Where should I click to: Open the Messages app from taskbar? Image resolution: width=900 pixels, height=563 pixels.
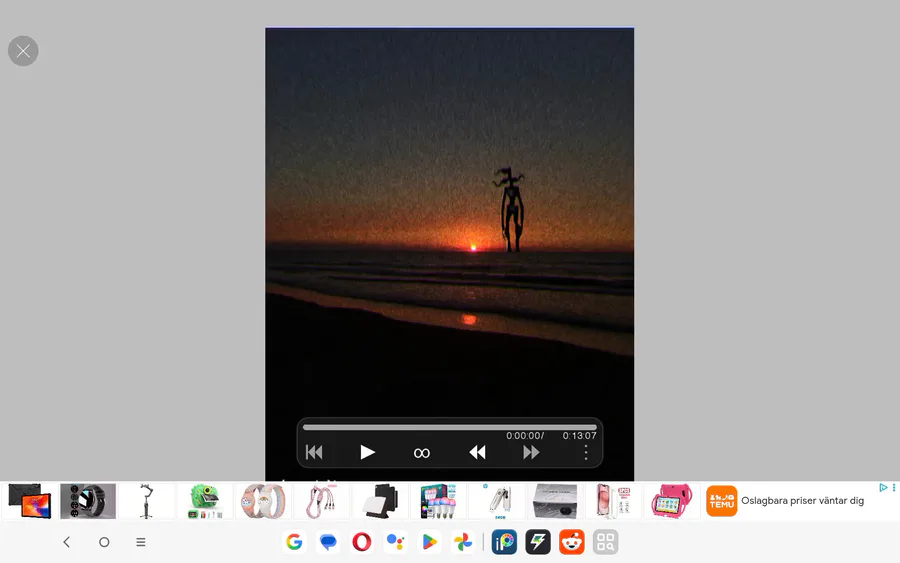[x=328, y=542]
